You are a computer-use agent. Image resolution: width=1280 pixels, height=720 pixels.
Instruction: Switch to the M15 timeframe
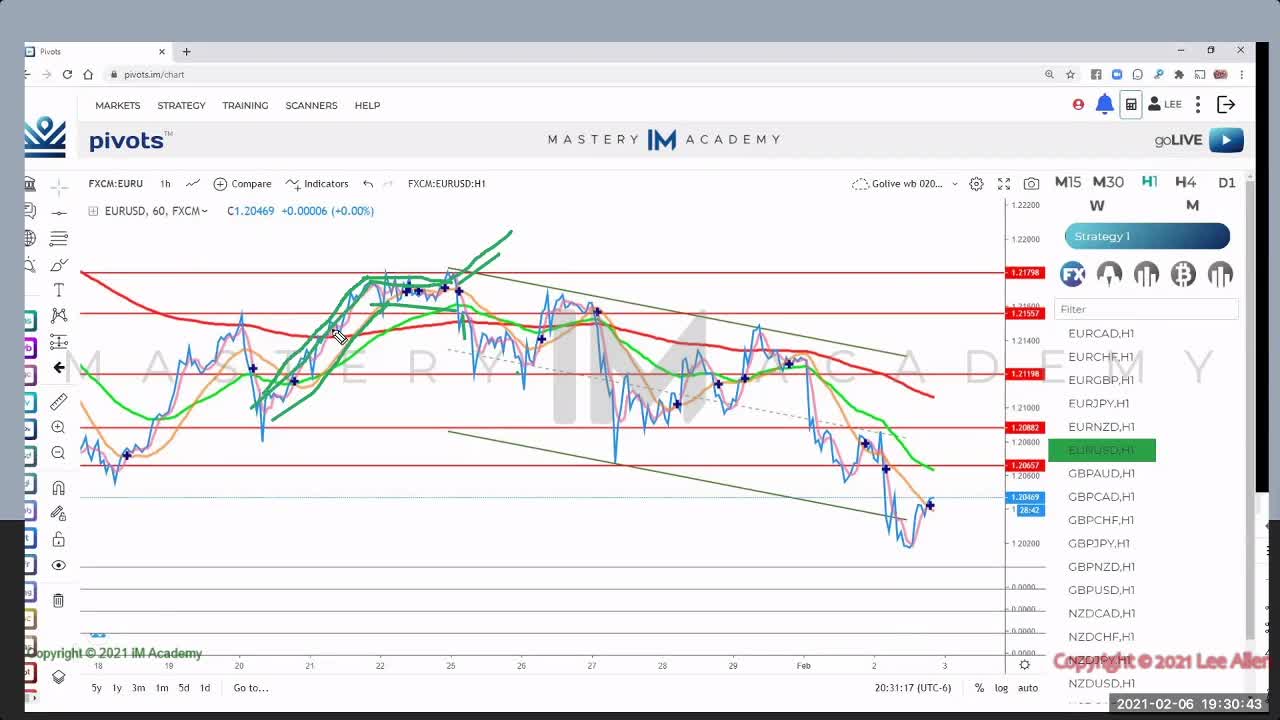1068,182
